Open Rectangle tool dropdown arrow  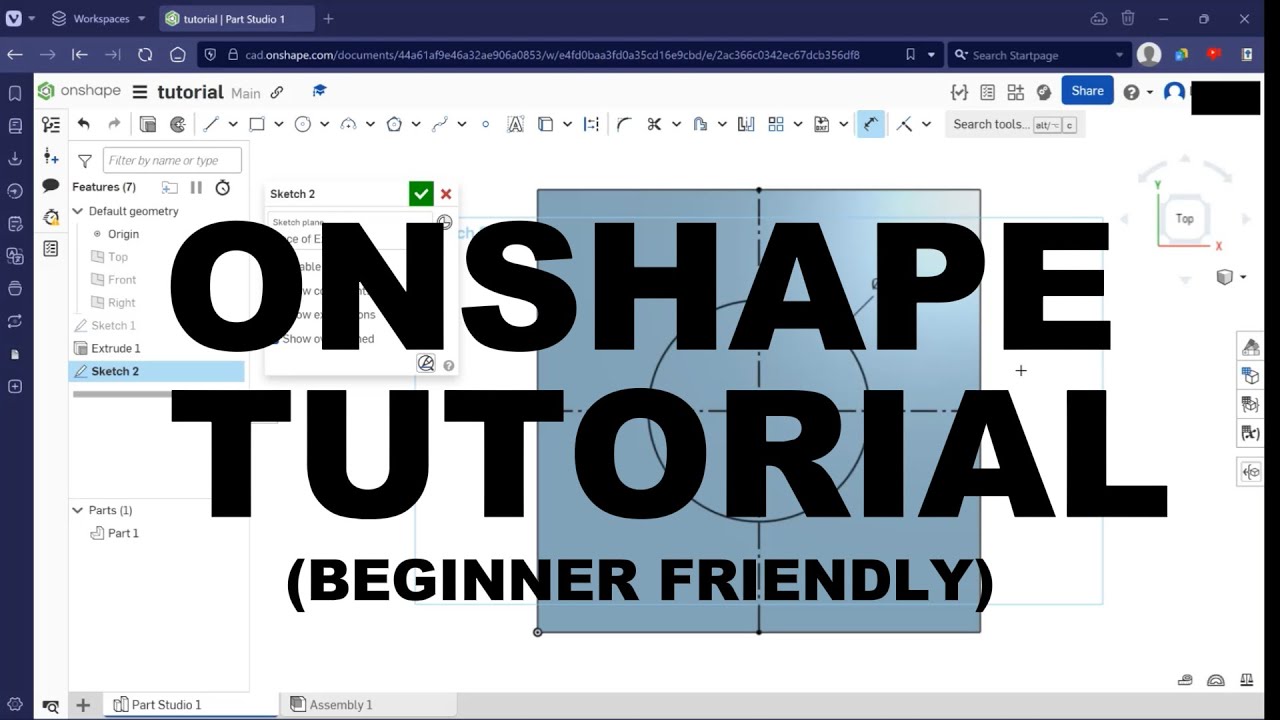click(x=279, y=124)
